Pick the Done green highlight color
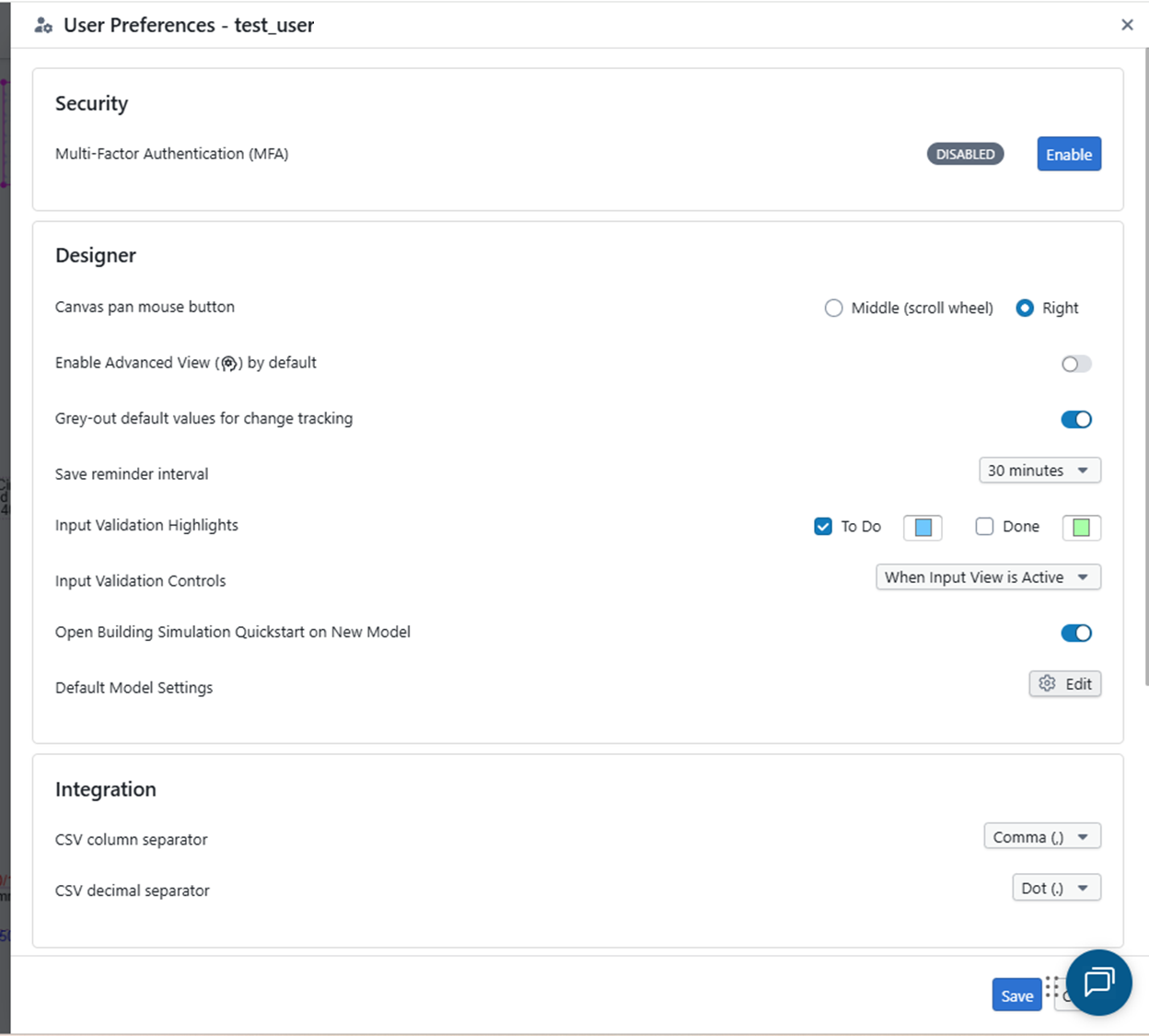Image resolution: width=1149 pixels, height=1036 pixels. [1082, 528]
